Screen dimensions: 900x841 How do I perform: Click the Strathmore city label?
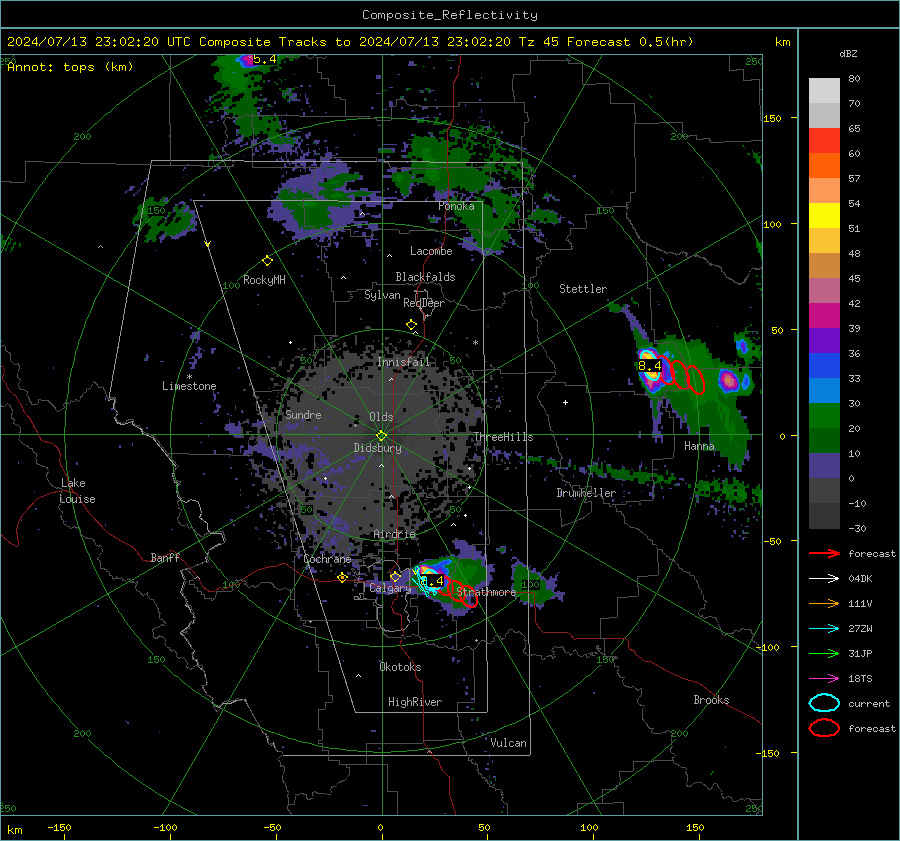pyautogui.click(x=486, y=592)
